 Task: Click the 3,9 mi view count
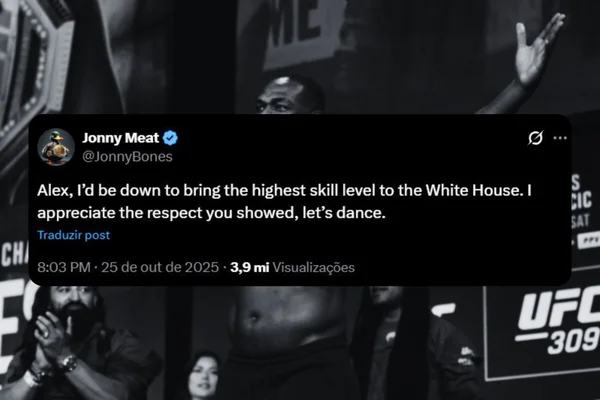pos(250,267)
